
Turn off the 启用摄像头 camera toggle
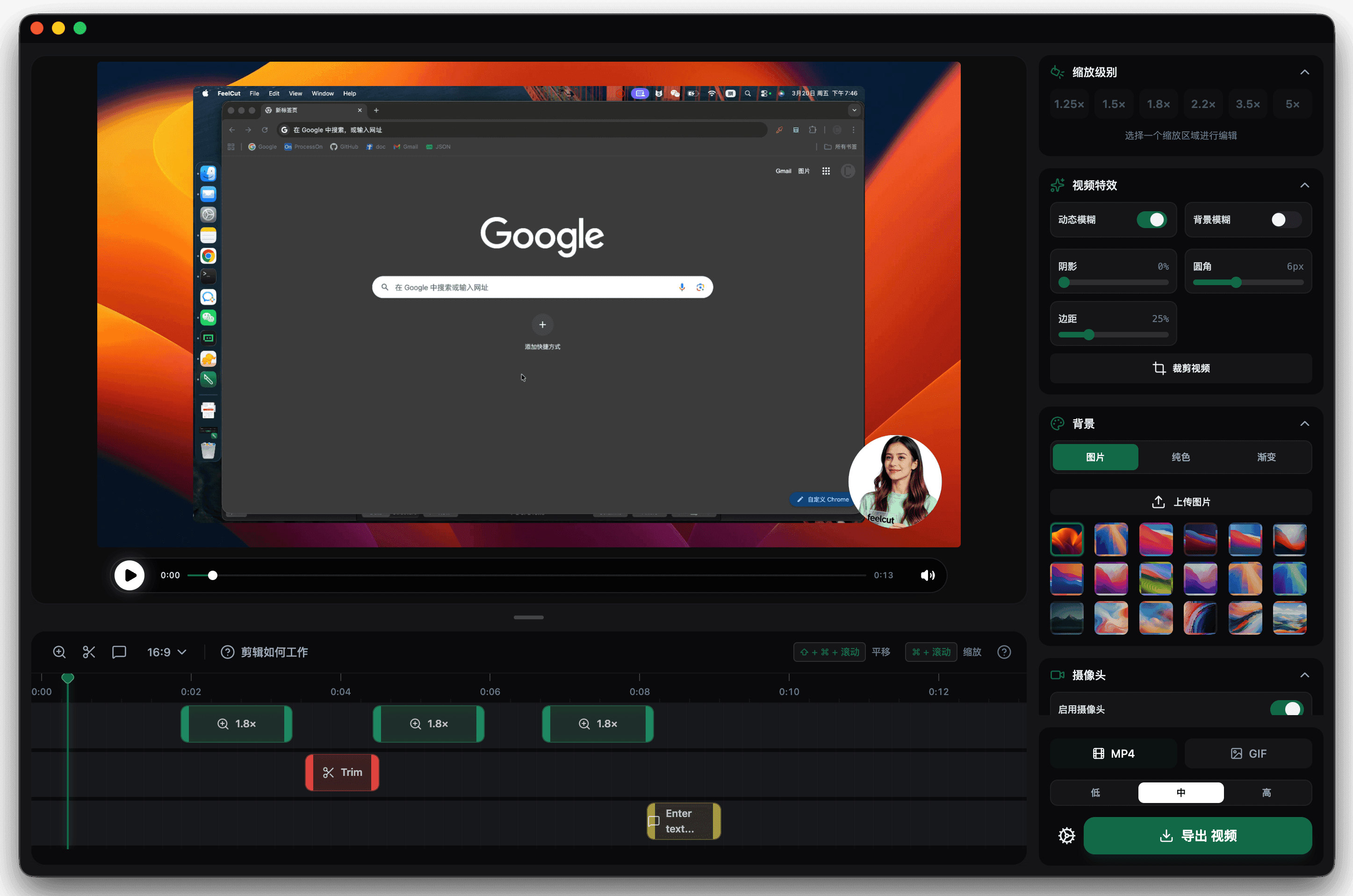click(x=1287, y=709)
